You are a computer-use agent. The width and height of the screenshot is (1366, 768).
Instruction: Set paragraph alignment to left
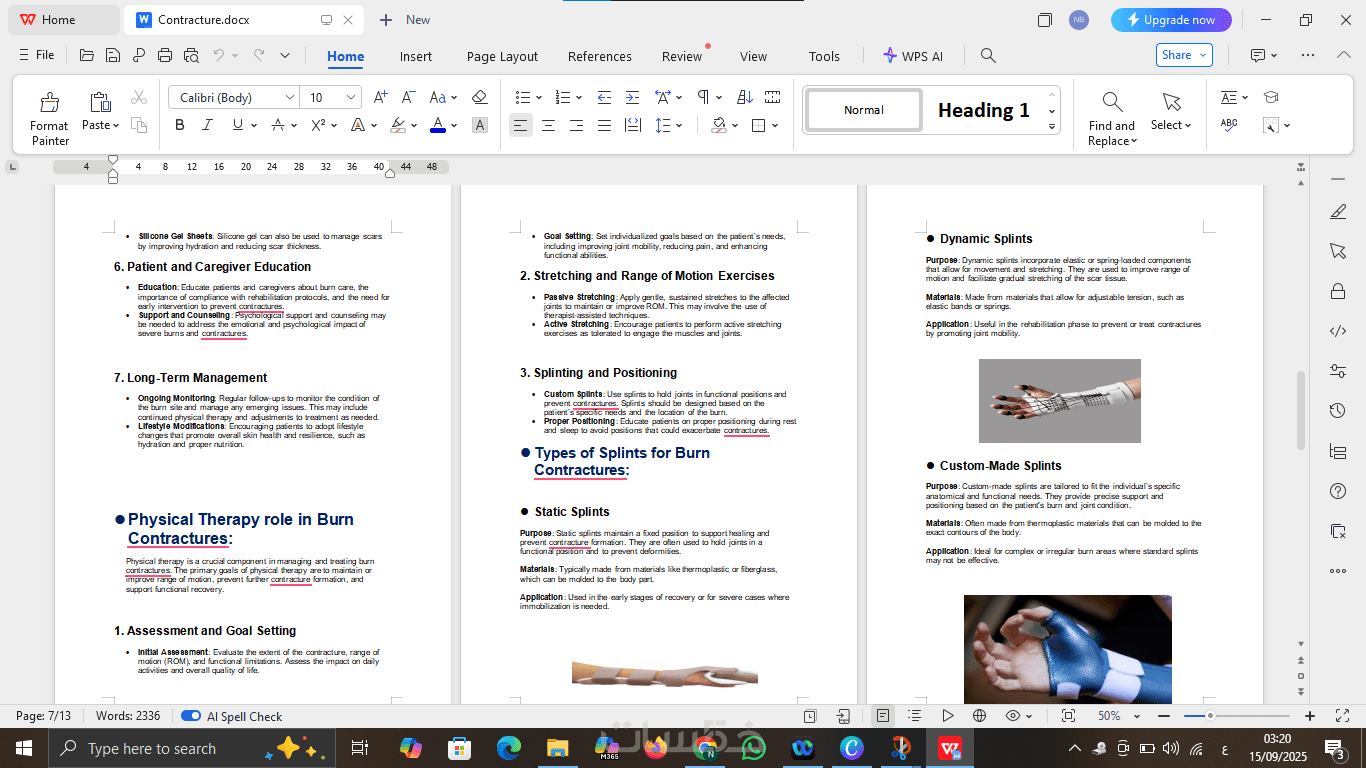(520, 125)
